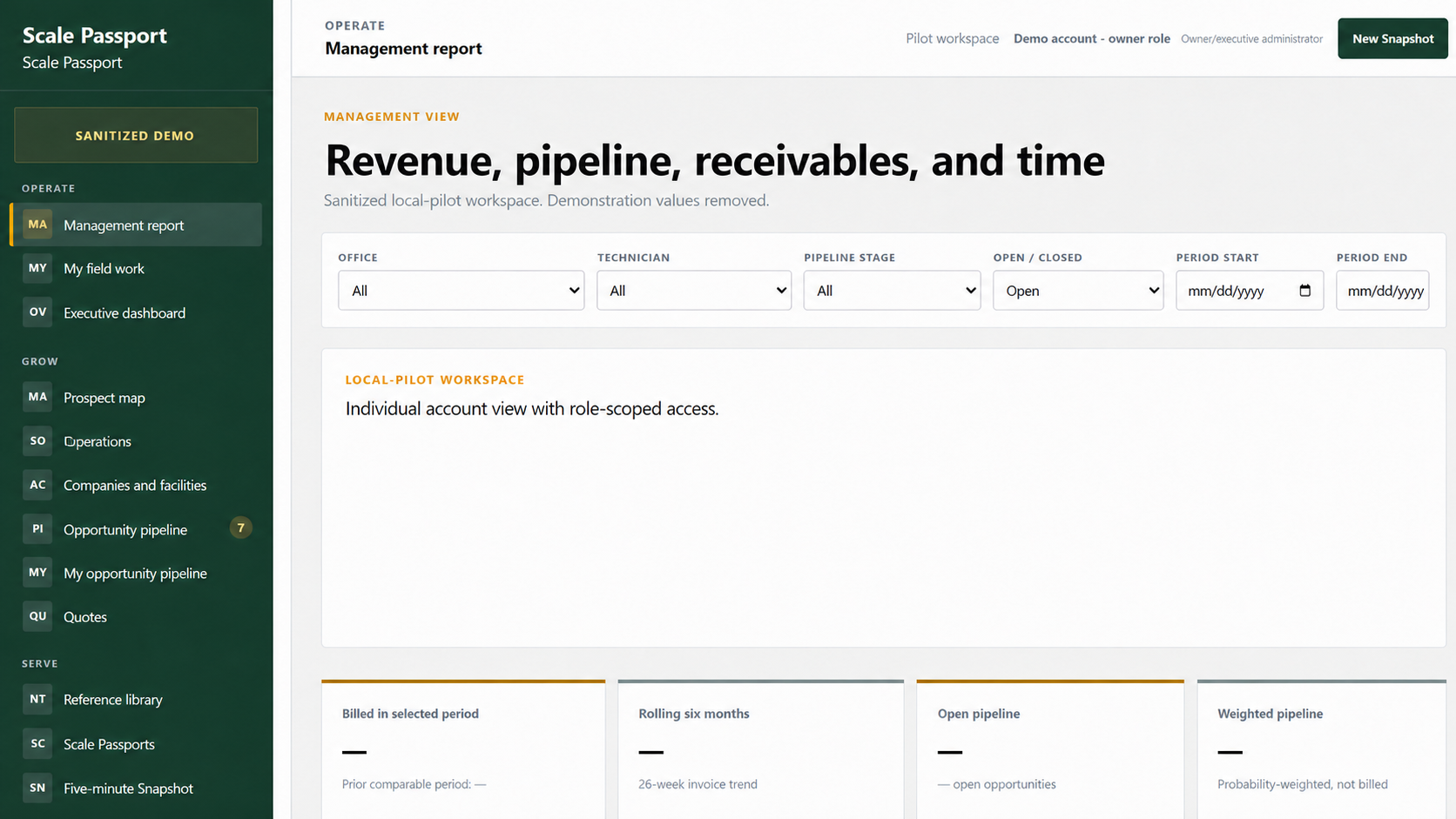Open the Quotes page

tap(136, 616)
